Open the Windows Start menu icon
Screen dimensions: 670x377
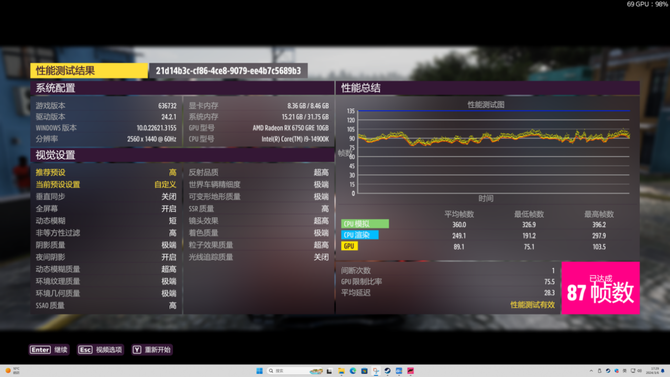(x=259, y=371)
